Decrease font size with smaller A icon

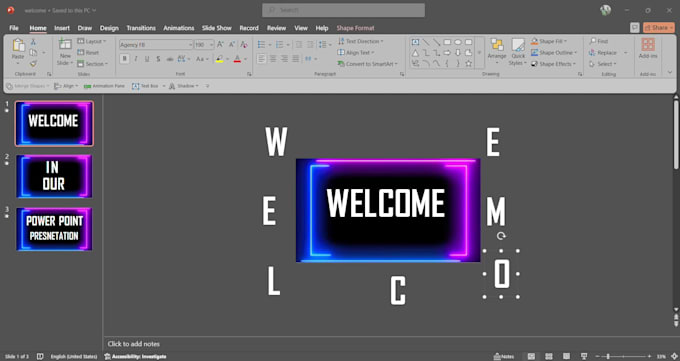click(232, 45)
